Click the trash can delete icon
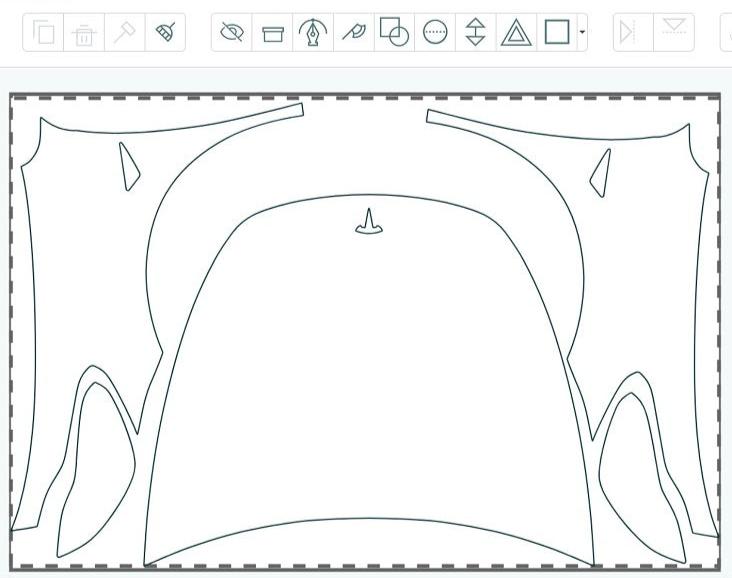Screen dimensions: 732x578 (x=84, y=34)
